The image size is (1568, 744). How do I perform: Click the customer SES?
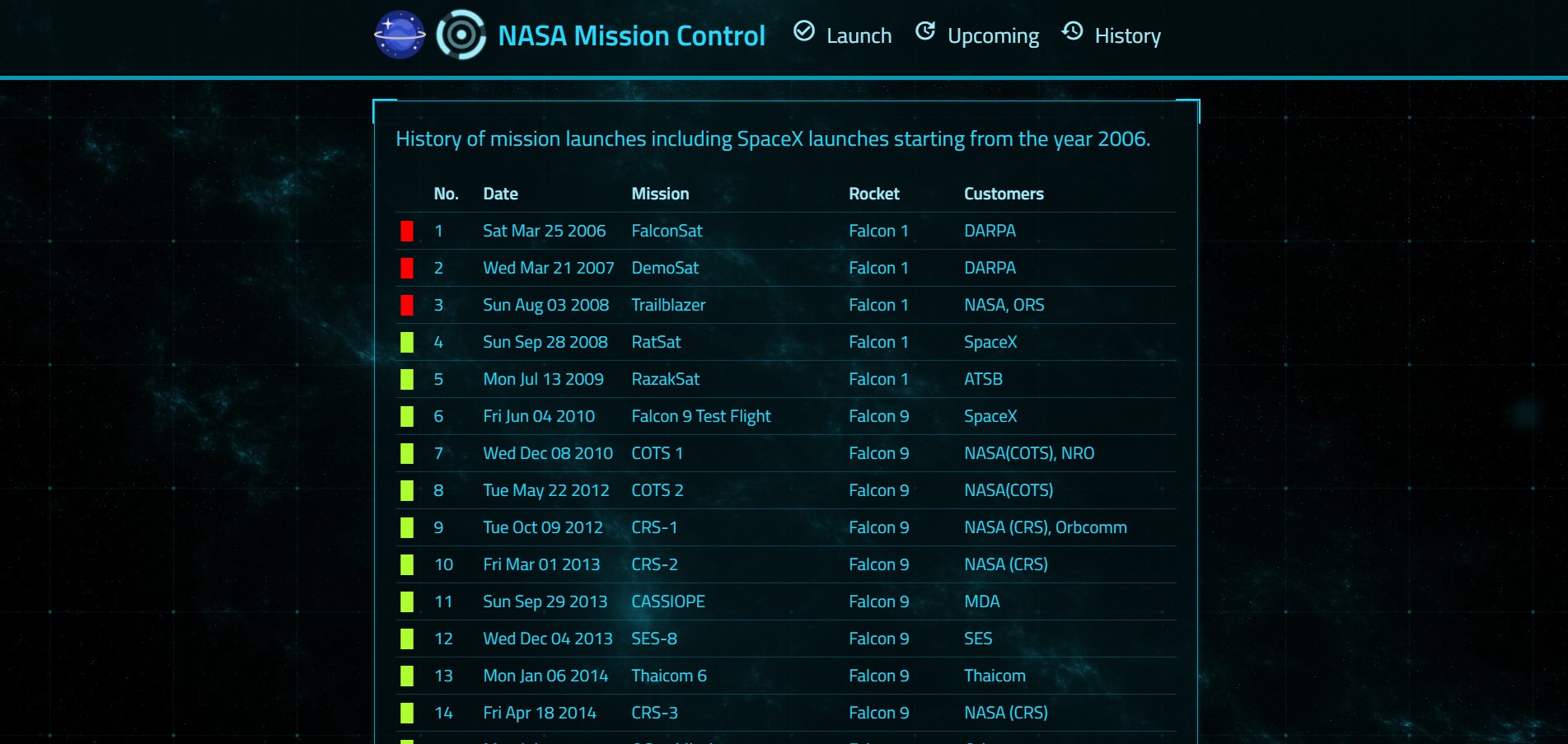click(x=978, y=639)
